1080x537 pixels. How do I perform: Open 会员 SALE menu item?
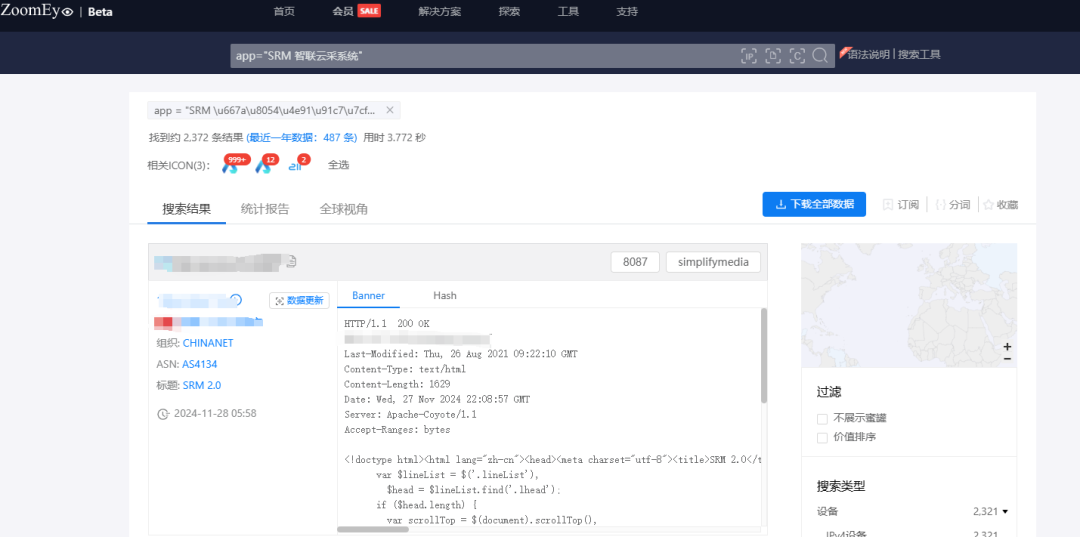point(356,12)
